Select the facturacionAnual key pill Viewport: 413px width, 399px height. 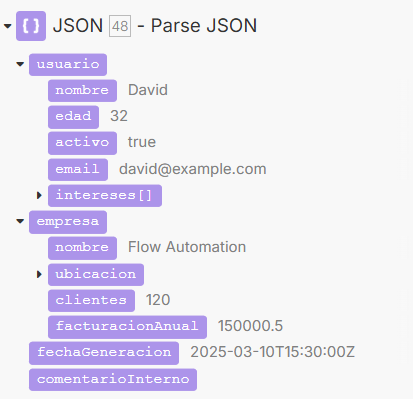pyautogui.click(x=127, y=327)
